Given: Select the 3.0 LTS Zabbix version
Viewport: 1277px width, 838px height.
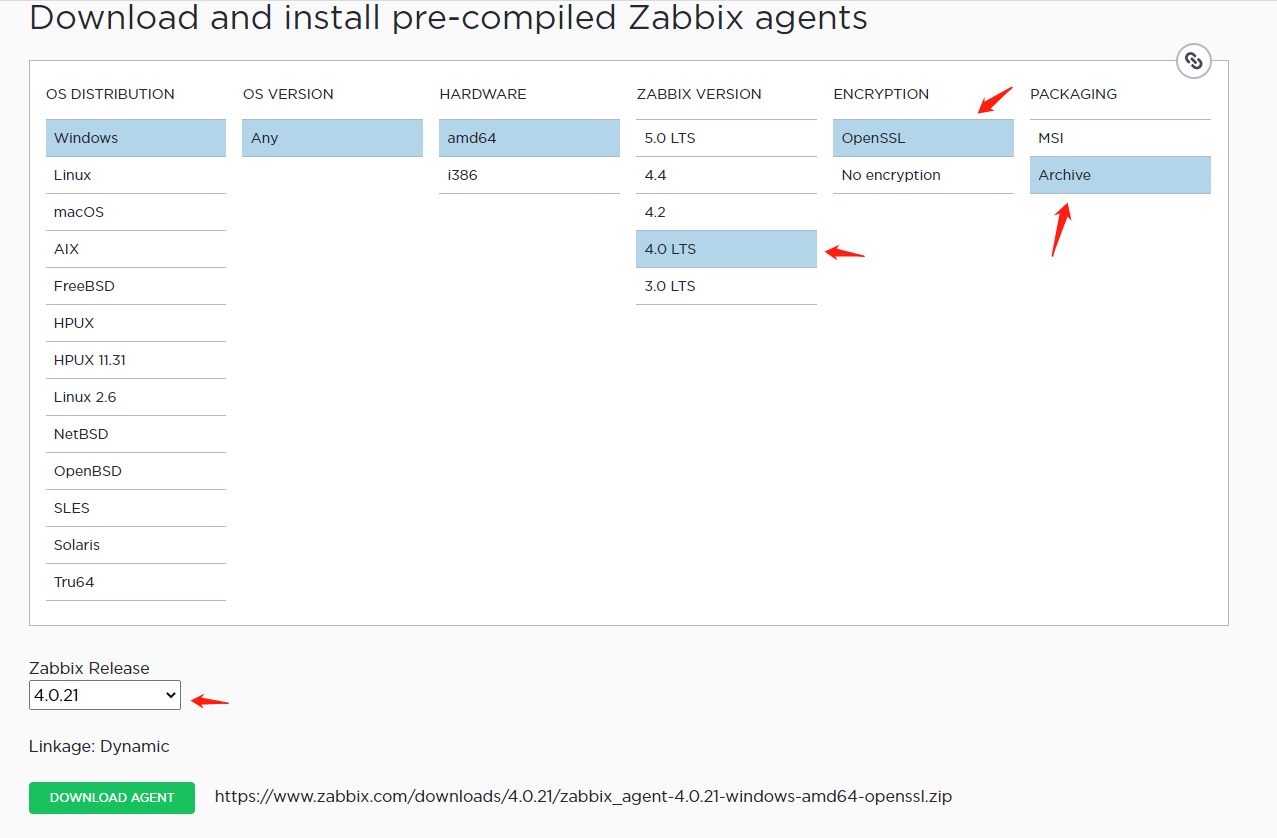Looking at the screenshot, I should coord(725,286).
